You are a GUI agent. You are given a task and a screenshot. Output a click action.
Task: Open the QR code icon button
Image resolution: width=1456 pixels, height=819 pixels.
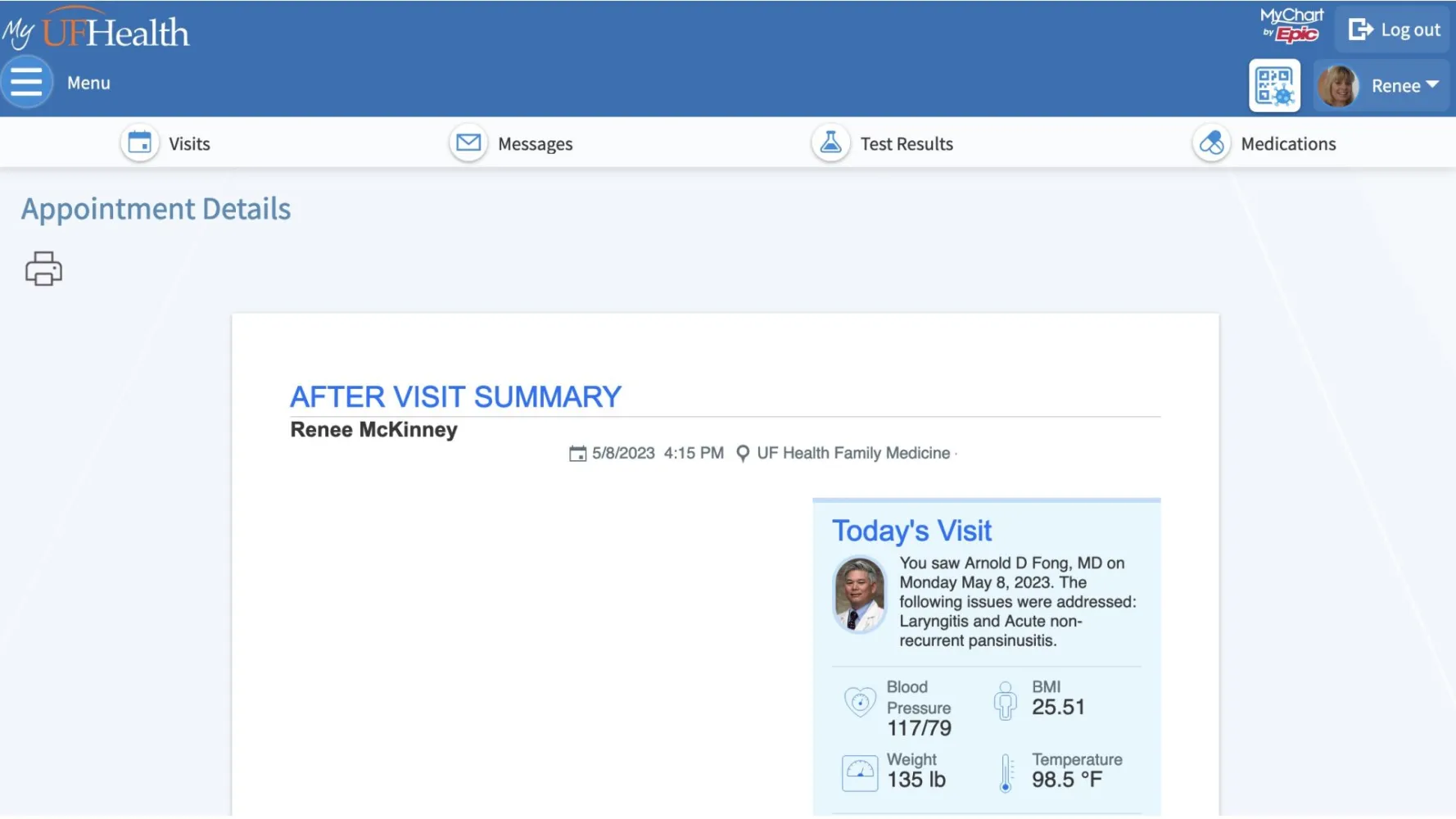coord(1274,85)
